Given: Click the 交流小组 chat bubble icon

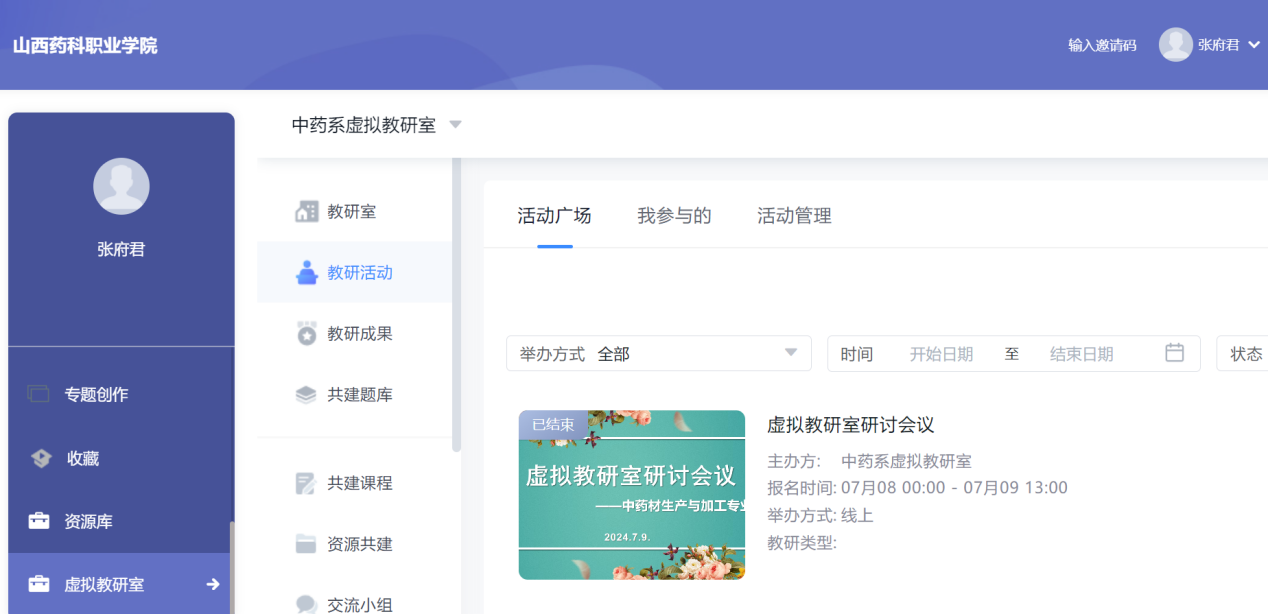Looking at the screenshot, I should click(x=306, y=604).
